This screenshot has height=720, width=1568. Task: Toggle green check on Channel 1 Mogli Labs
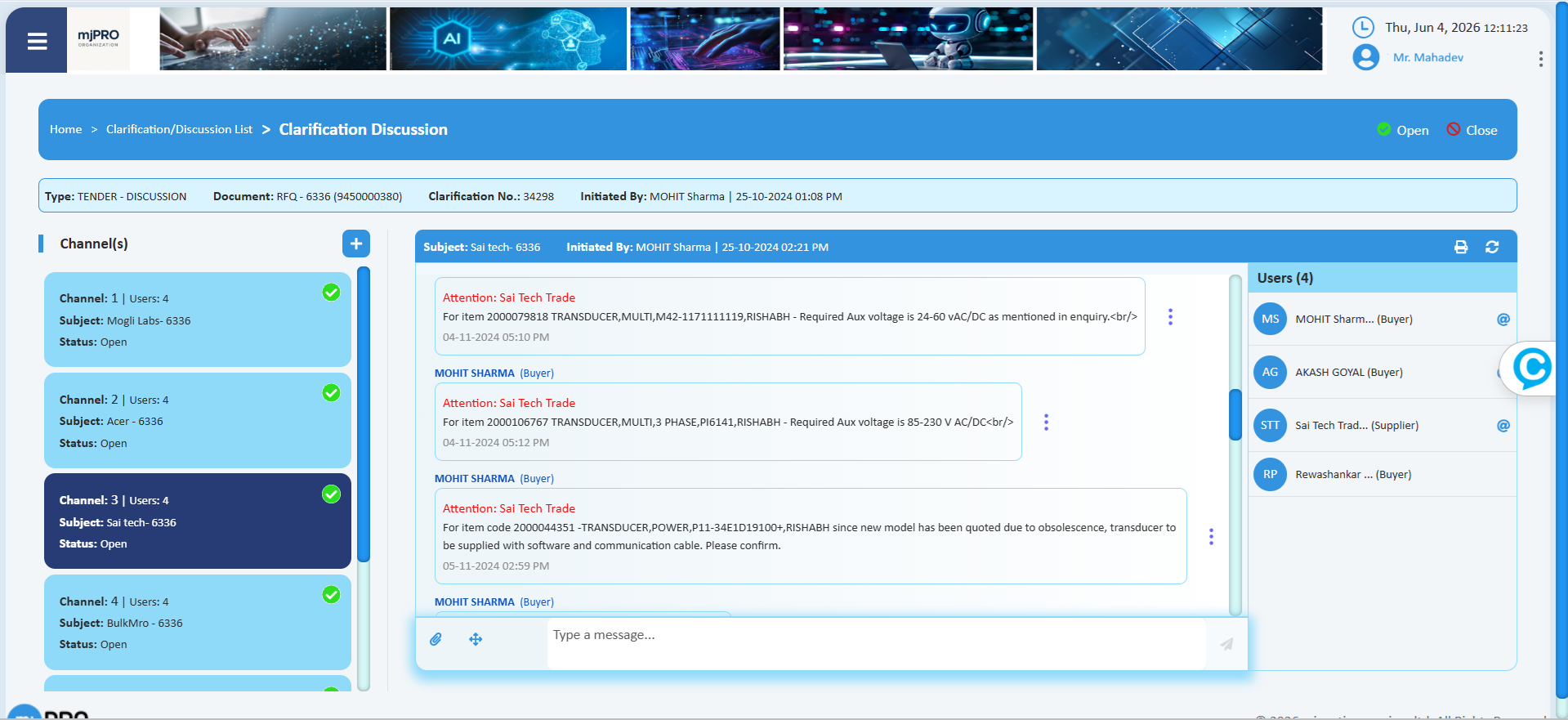331,293
